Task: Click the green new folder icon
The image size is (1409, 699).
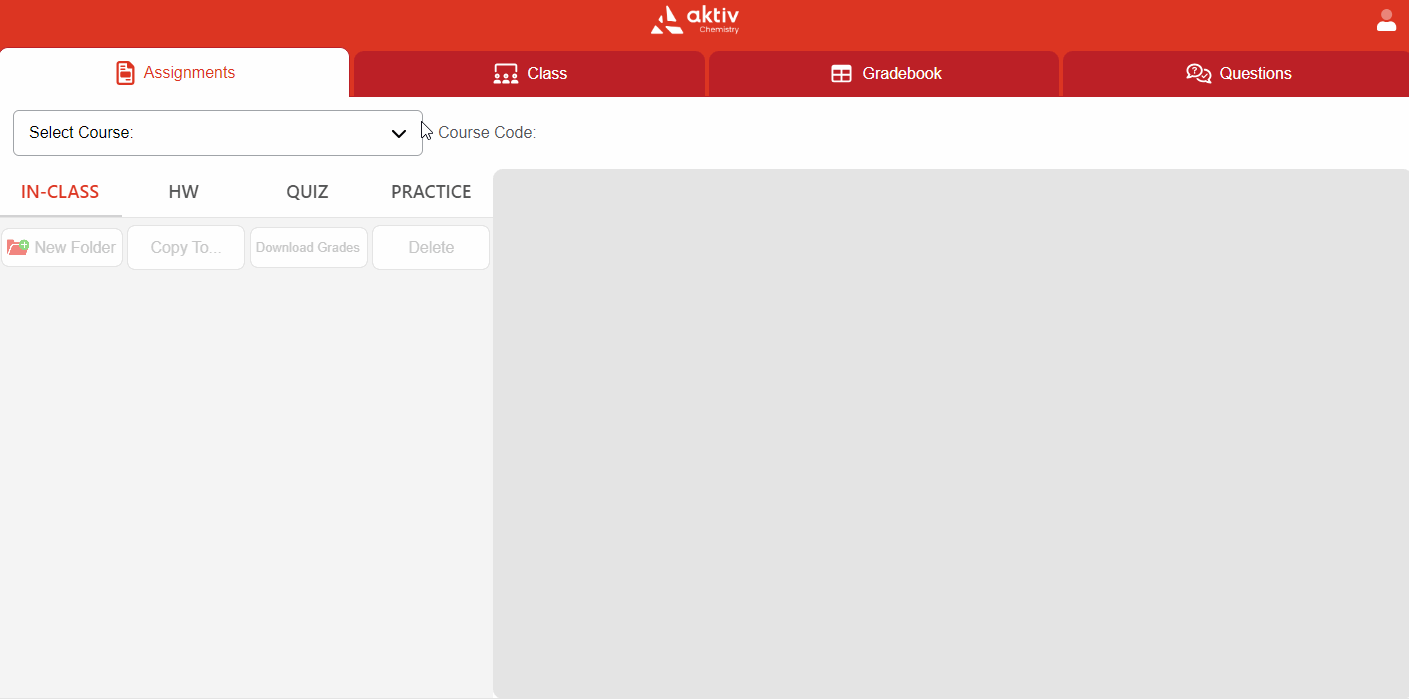Action: tap(18, 246)
